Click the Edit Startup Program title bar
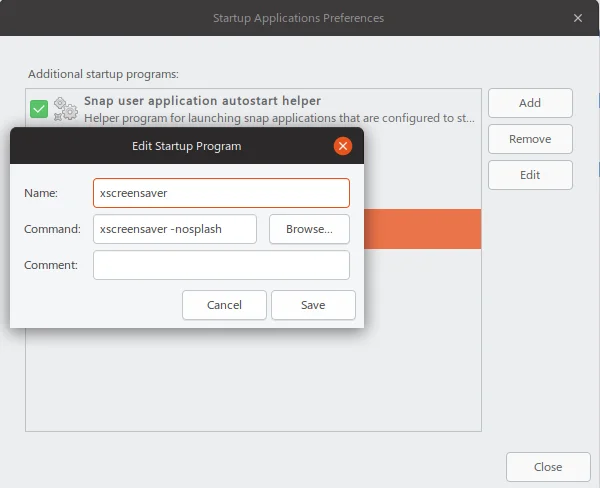This screenshot has height=488, width=600. tap(186, 146)
